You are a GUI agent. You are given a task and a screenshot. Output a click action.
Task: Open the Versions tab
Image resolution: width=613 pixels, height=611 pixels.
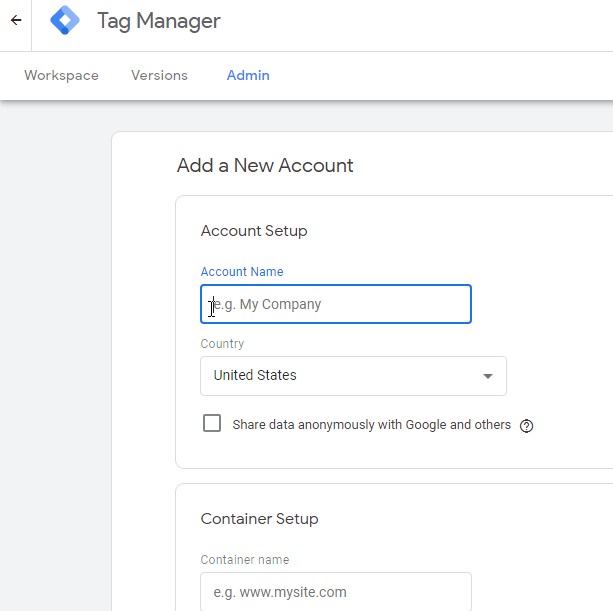click(159, 76)
